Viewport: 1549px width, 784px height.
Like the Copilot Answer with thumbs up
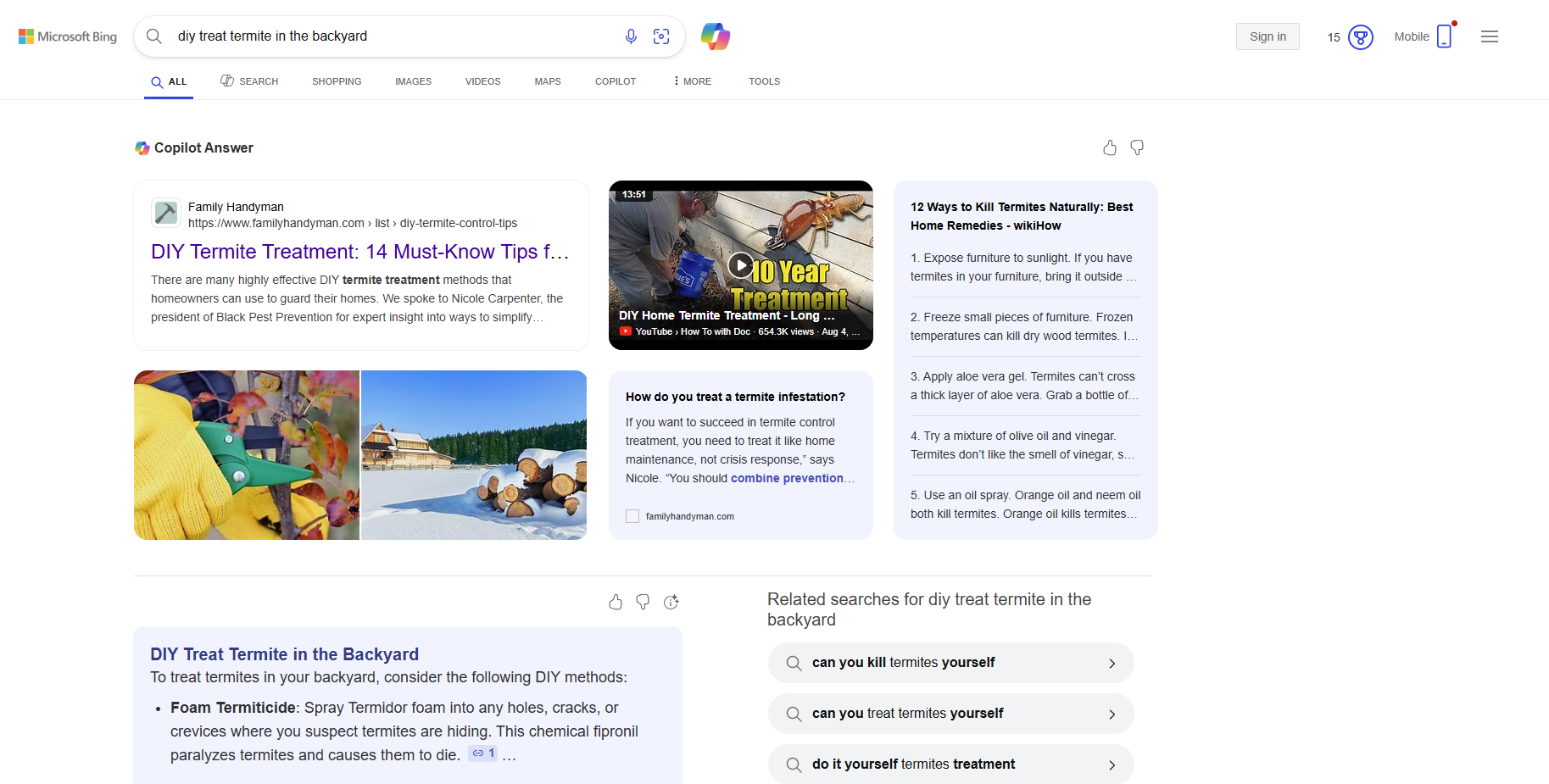pyautogui.click(x=1110, y=147)
